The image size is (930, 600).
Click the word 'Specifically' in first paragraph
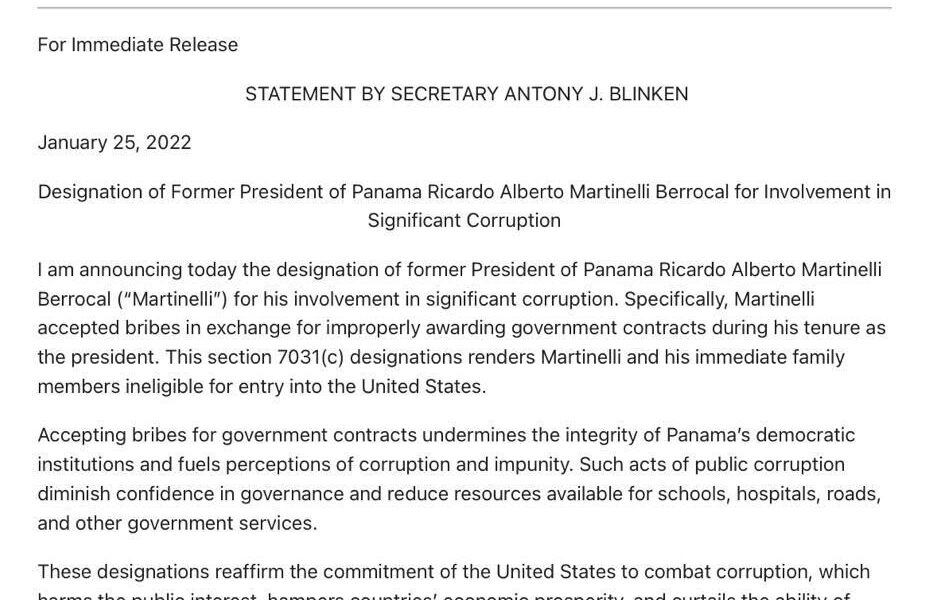click(x=676, y=299)
